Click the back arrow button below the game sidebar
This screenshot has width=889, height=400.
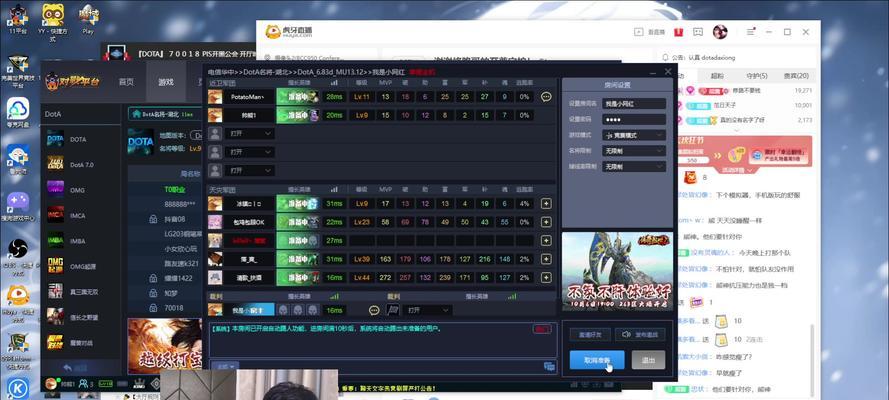[x=75, y=367]
